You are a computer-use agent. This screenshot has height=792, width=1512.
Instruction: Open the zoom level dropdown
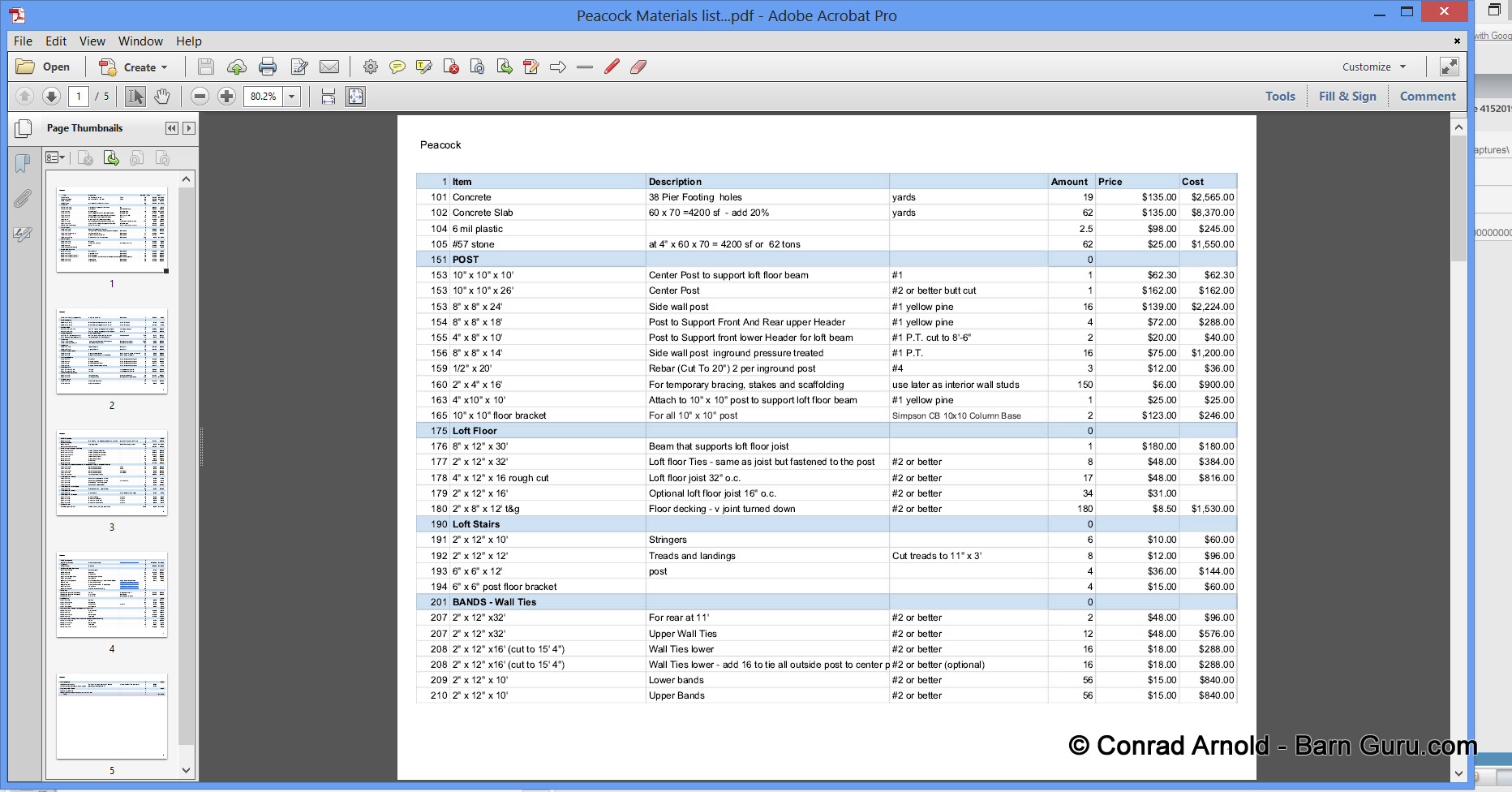pos(292,97)
